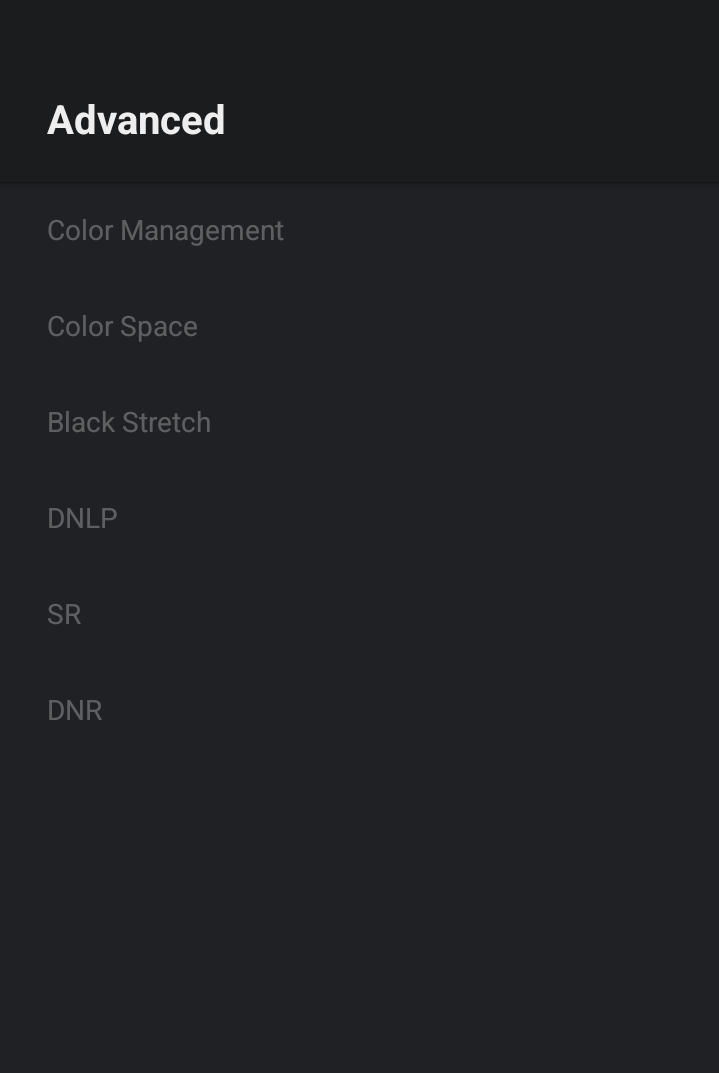Click the Advanced header title

[136, 121]
